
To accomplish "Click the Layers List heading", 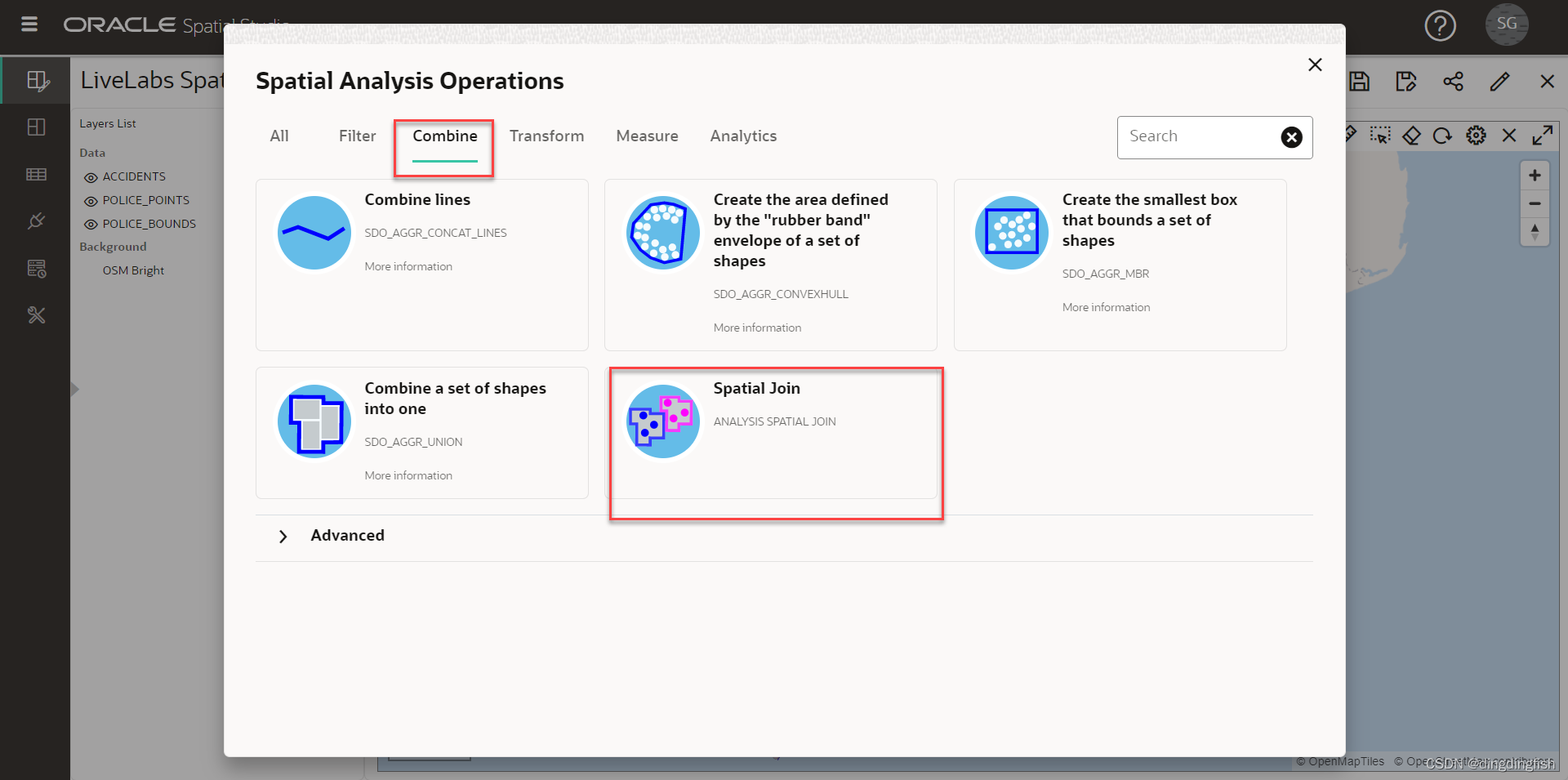I will click(x=108, y=124).
